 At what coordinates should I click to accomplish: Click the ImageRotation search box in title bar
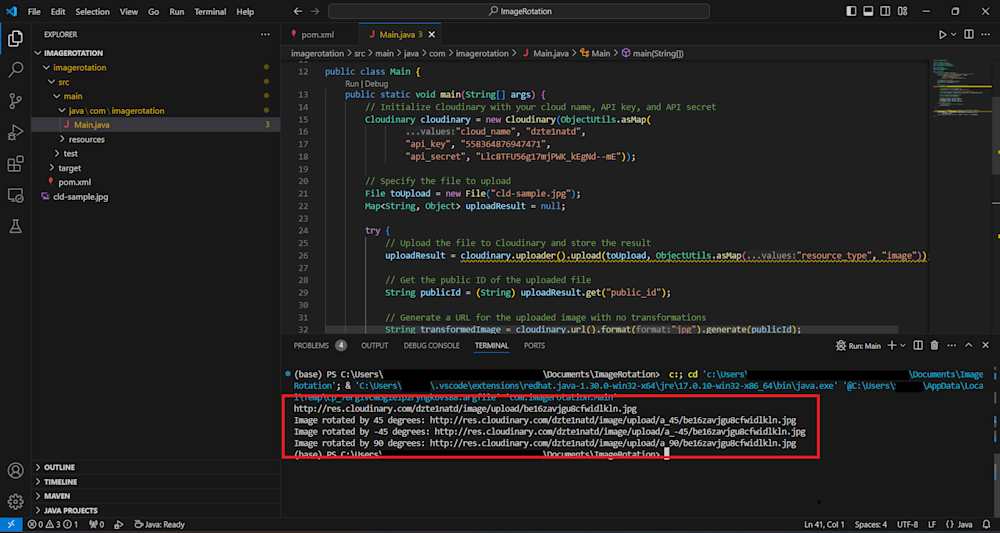(x=519, y=11)
